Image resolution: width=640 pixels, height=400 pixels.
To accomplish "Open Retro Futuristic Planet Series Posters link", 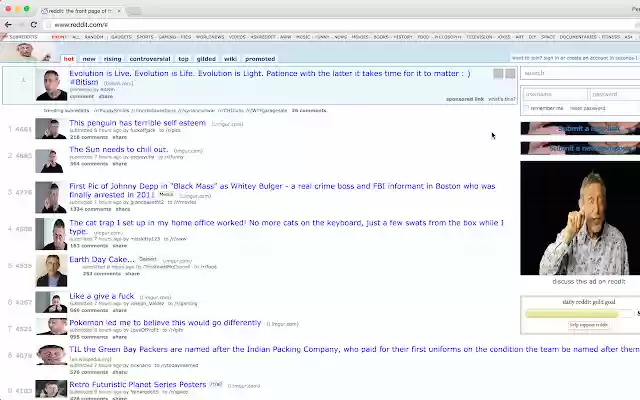I will pyautogui.click(x=138, y=384).
